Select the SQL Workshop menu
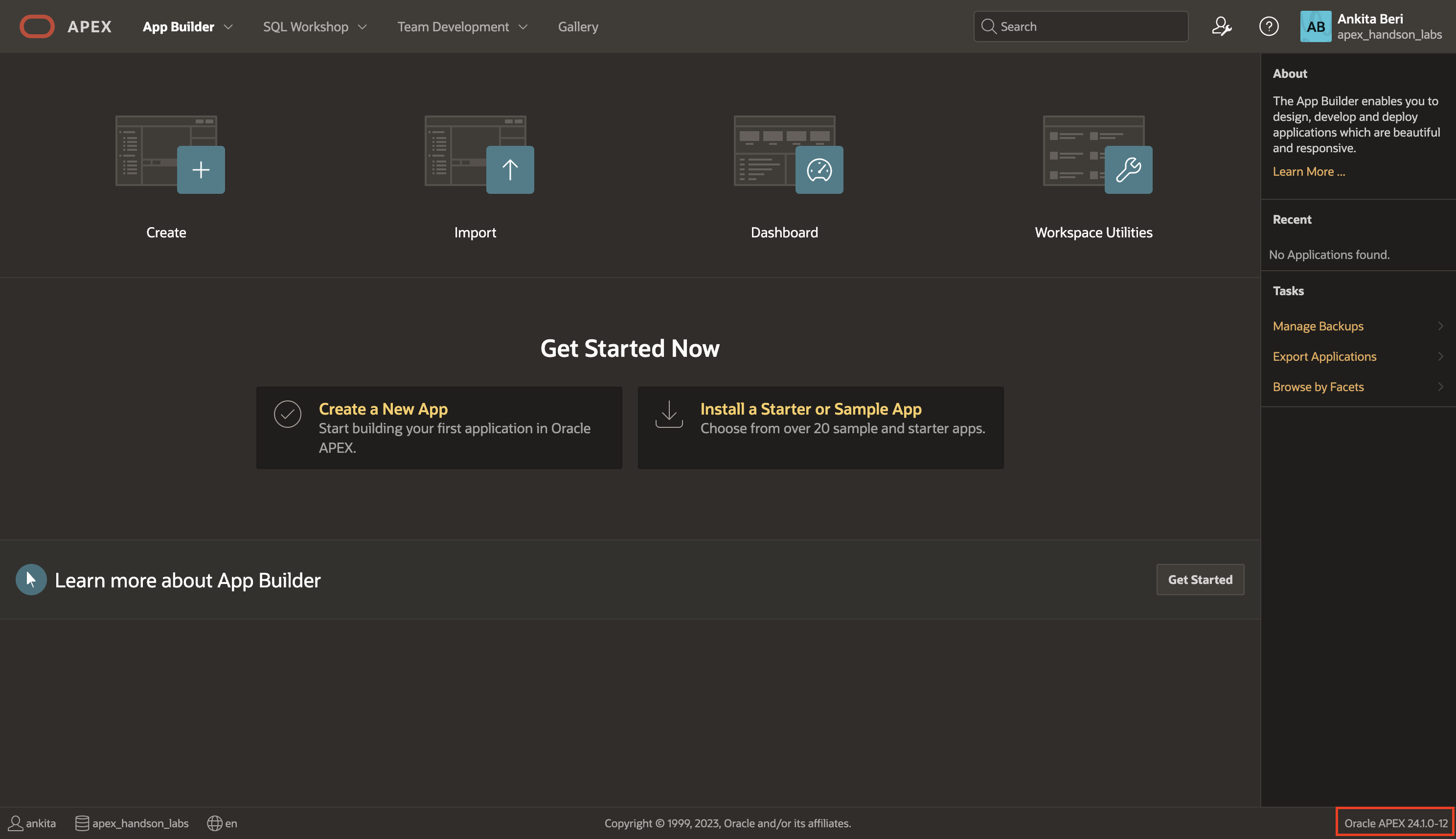Image resolution: width=1456 pixels, height=839 pixels. pos(305,26)
